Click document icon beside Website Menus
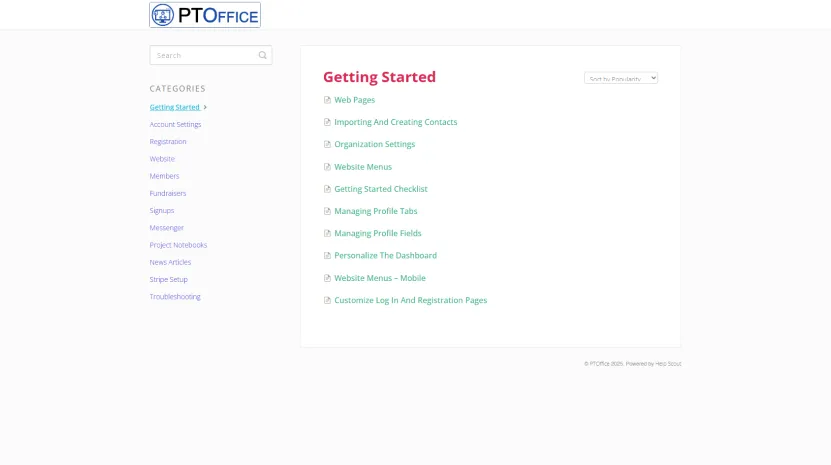The width and height of the screenshot is (831, 465). pos(327,166)
